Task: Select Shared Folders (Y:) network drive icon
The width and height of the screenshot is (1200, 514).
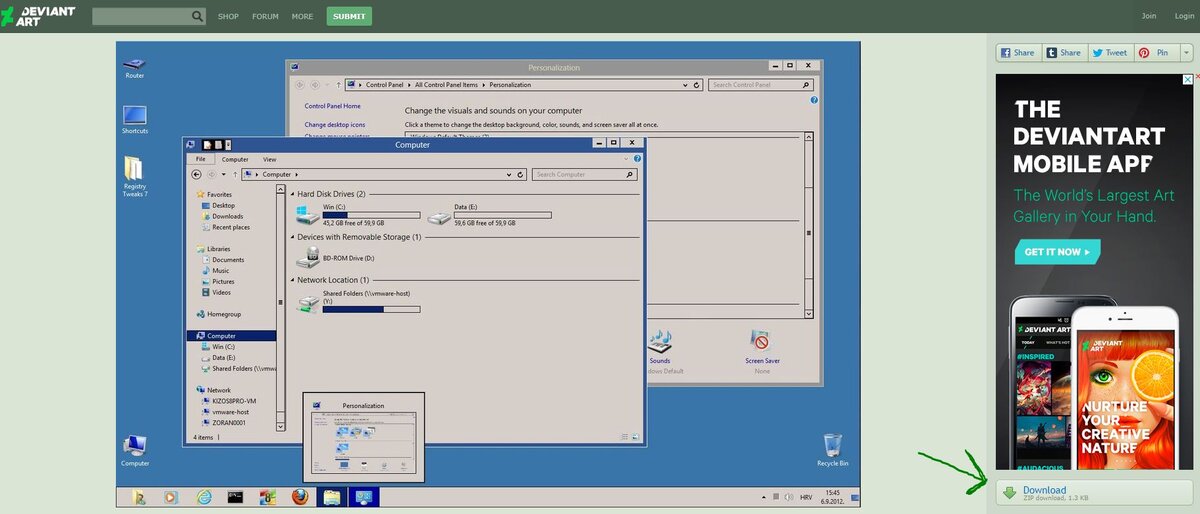Action: [307, 302]
